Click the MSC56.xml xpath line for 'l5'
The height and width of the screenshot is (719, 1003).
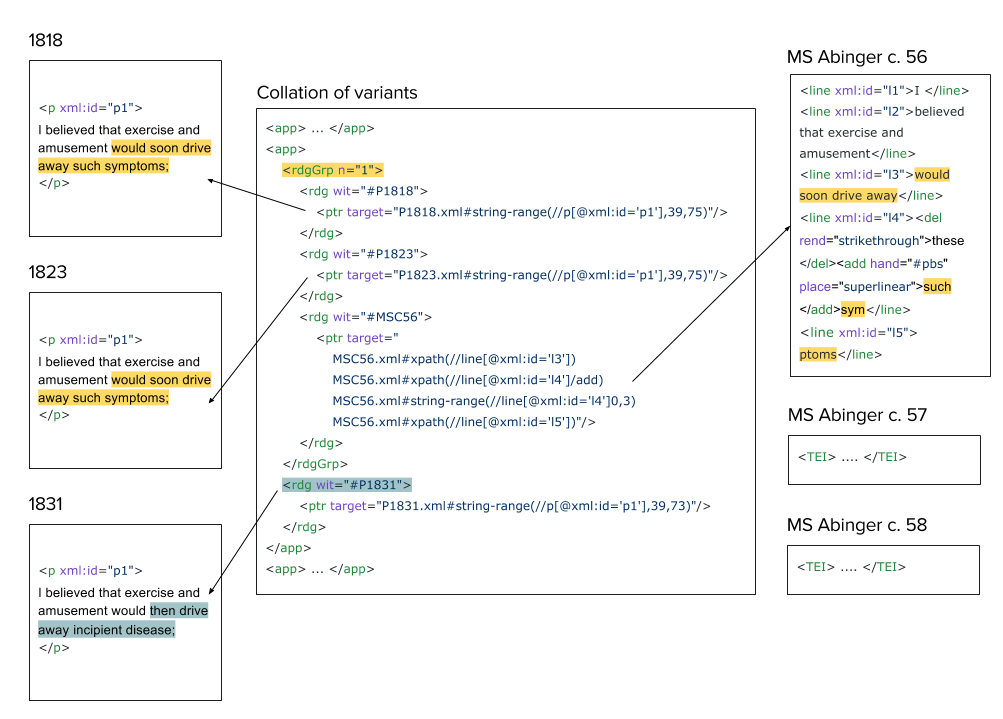tap(464, 422)
